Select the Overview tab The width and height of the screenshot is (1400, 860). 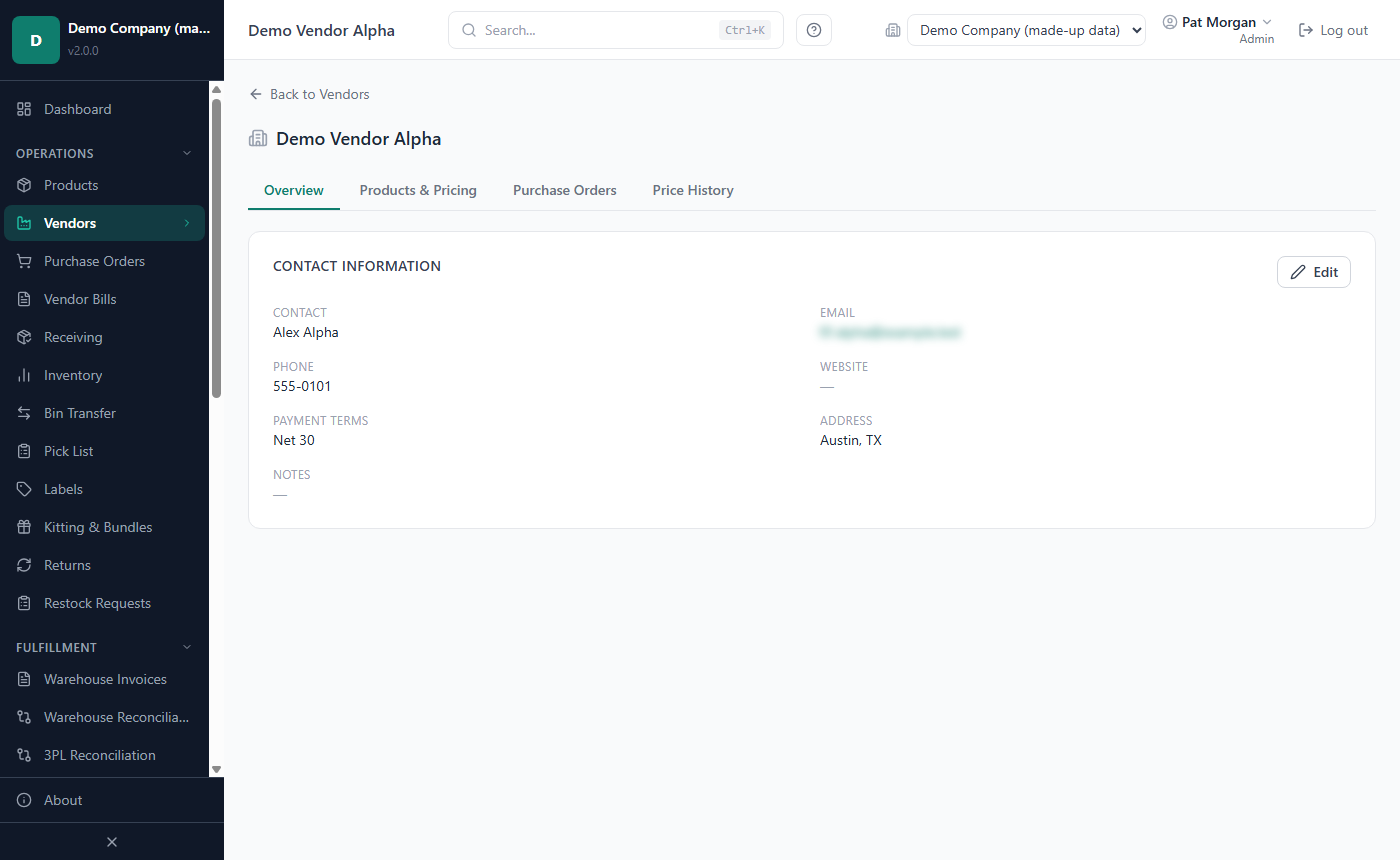(x=294, y=190)
